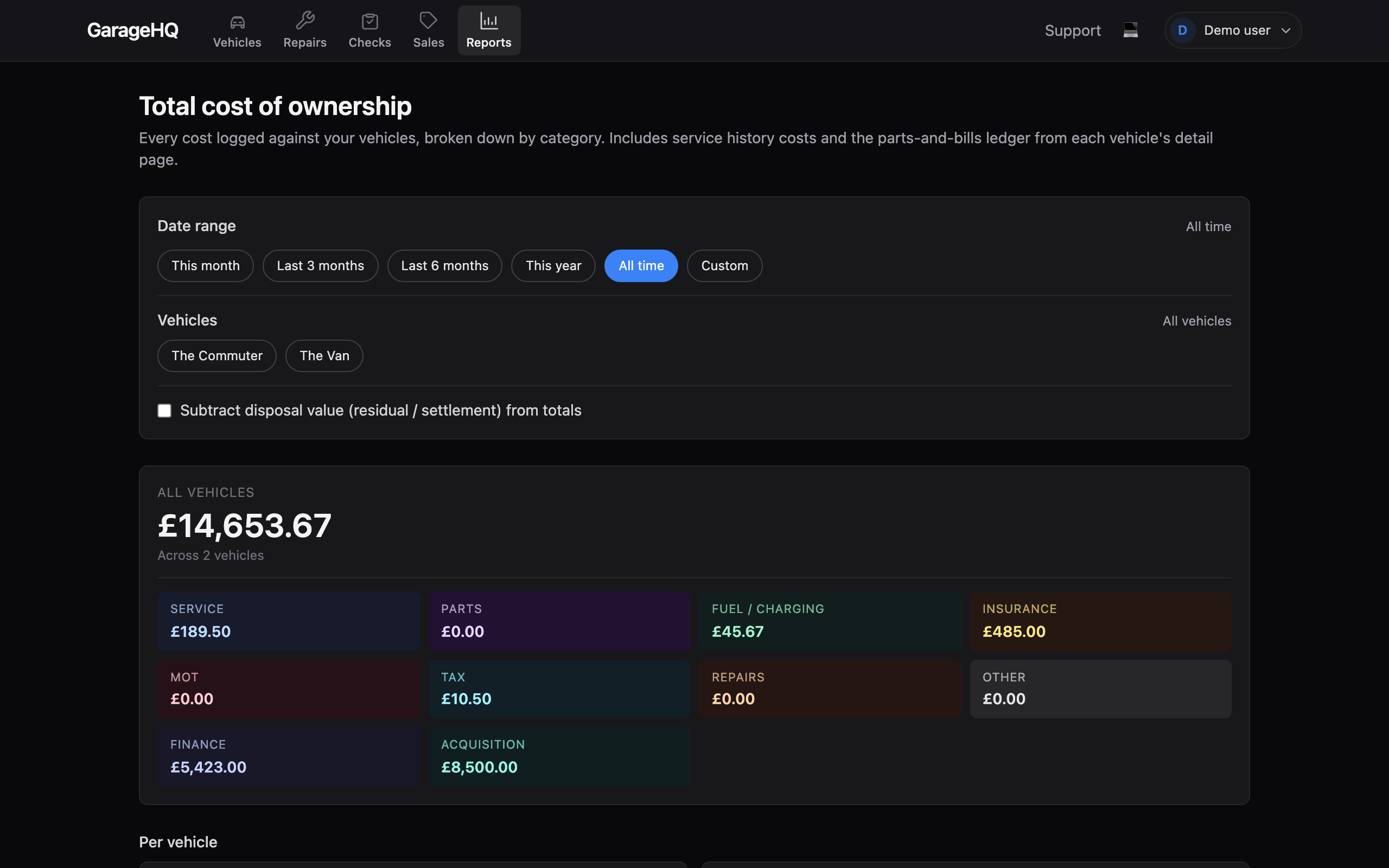Viewport: 1389px width, 868px height.
Task: Expand the Demo user dropdown chevron
Action: click(1286, 30)
